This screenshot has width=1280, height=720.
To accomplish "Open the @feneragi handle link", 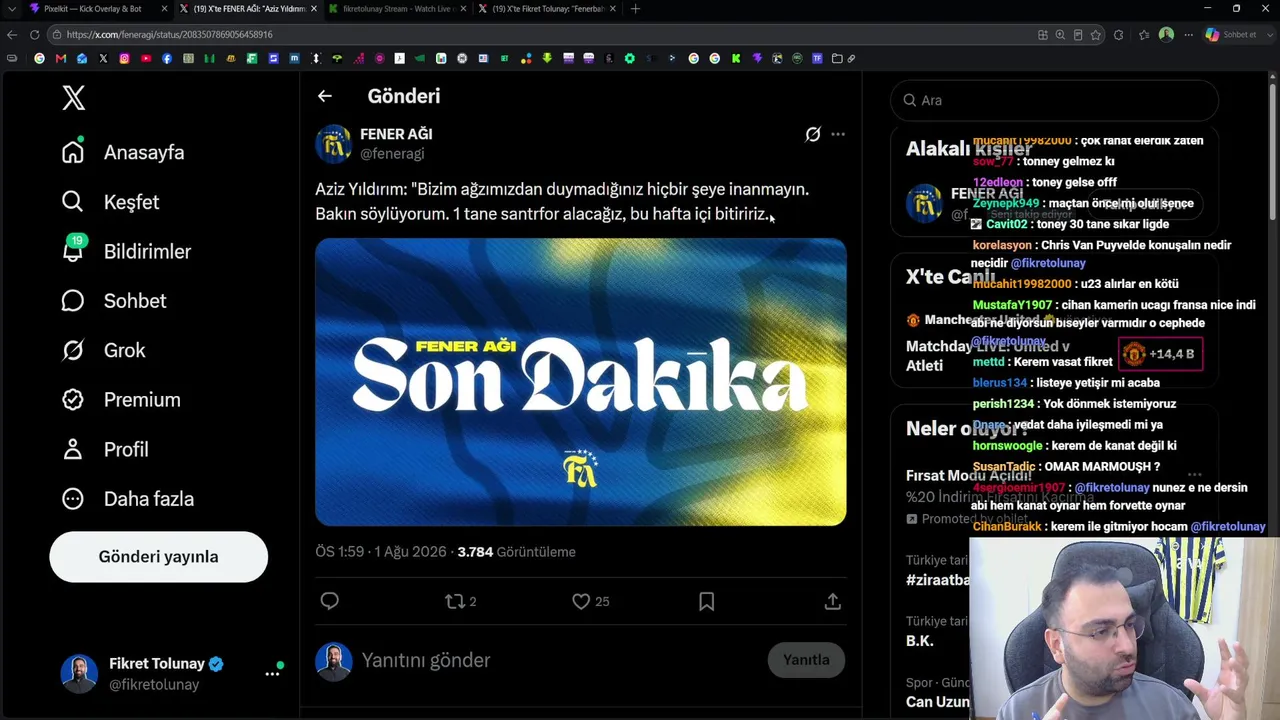I will [x=392, y=154].
